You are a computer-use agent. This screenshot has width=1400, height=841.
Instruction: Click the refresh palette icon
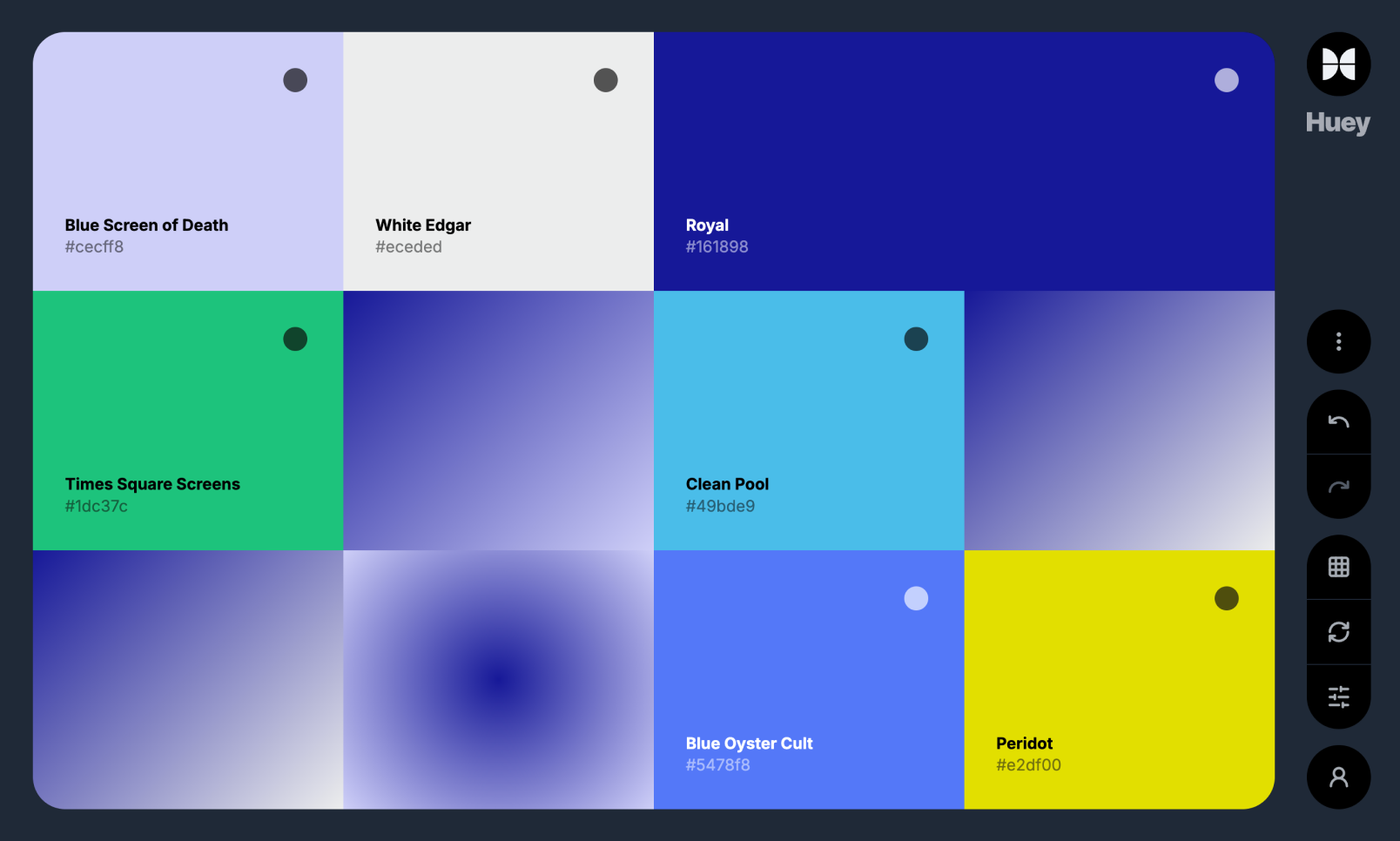[1338, 632]
